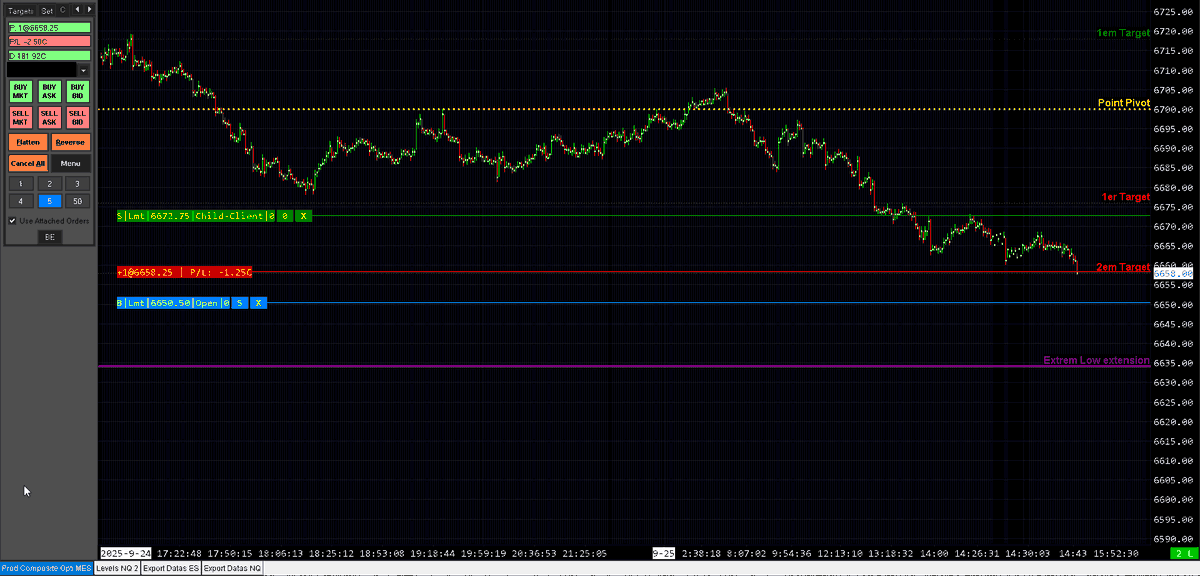Switch to the C tab
The height and width of the screenshot is (576, 1200).
click(x=62, y=10)
